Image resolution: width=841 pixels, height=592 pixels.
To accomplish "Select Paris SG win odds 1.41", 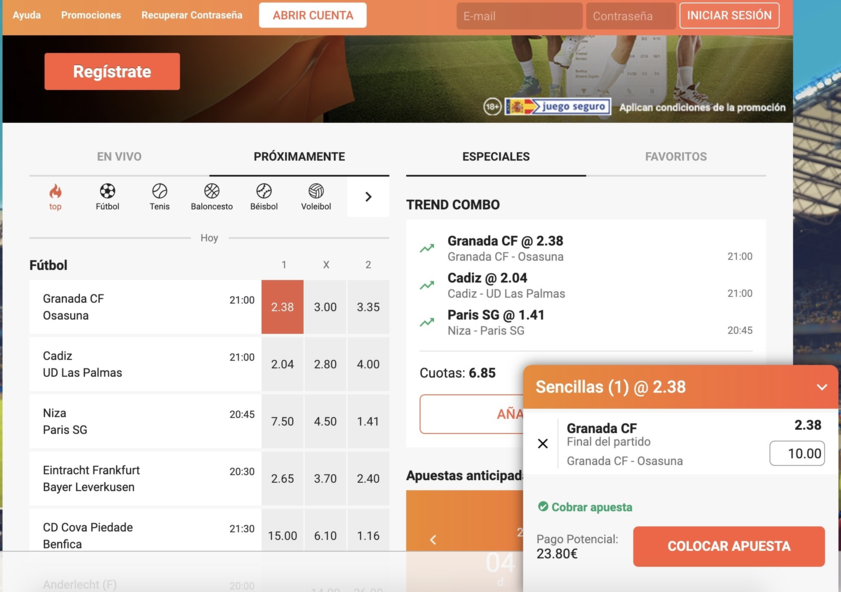I will click(x=368, y=421).
